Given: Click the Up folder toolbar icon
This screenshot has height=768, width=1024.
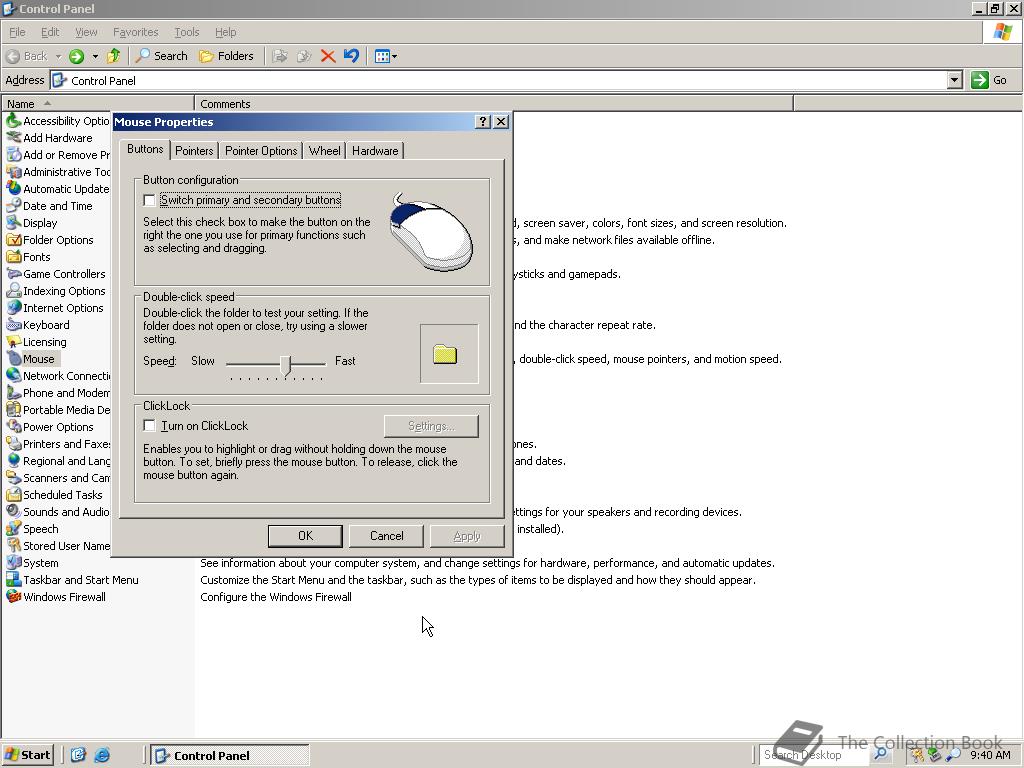Looking at the screenshot, I should coord(114,56).
